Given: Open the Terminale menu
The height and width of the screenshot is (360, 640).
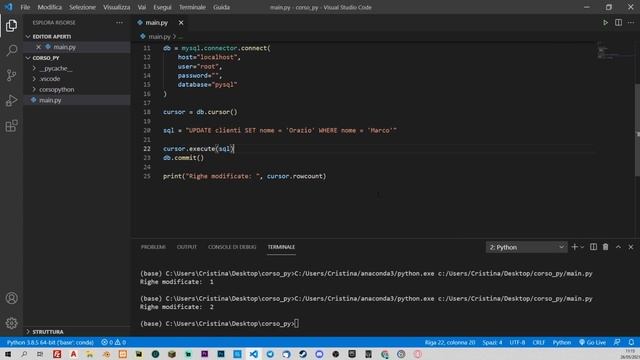Looking at the screenshot, I should tap(192, 7).
